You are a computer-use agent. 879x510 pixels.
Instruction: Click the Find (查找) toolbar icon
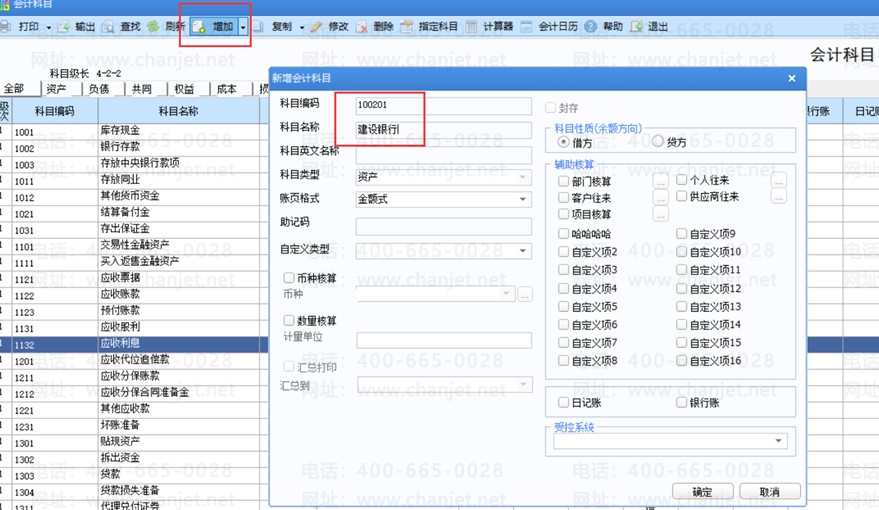point(108,26)
